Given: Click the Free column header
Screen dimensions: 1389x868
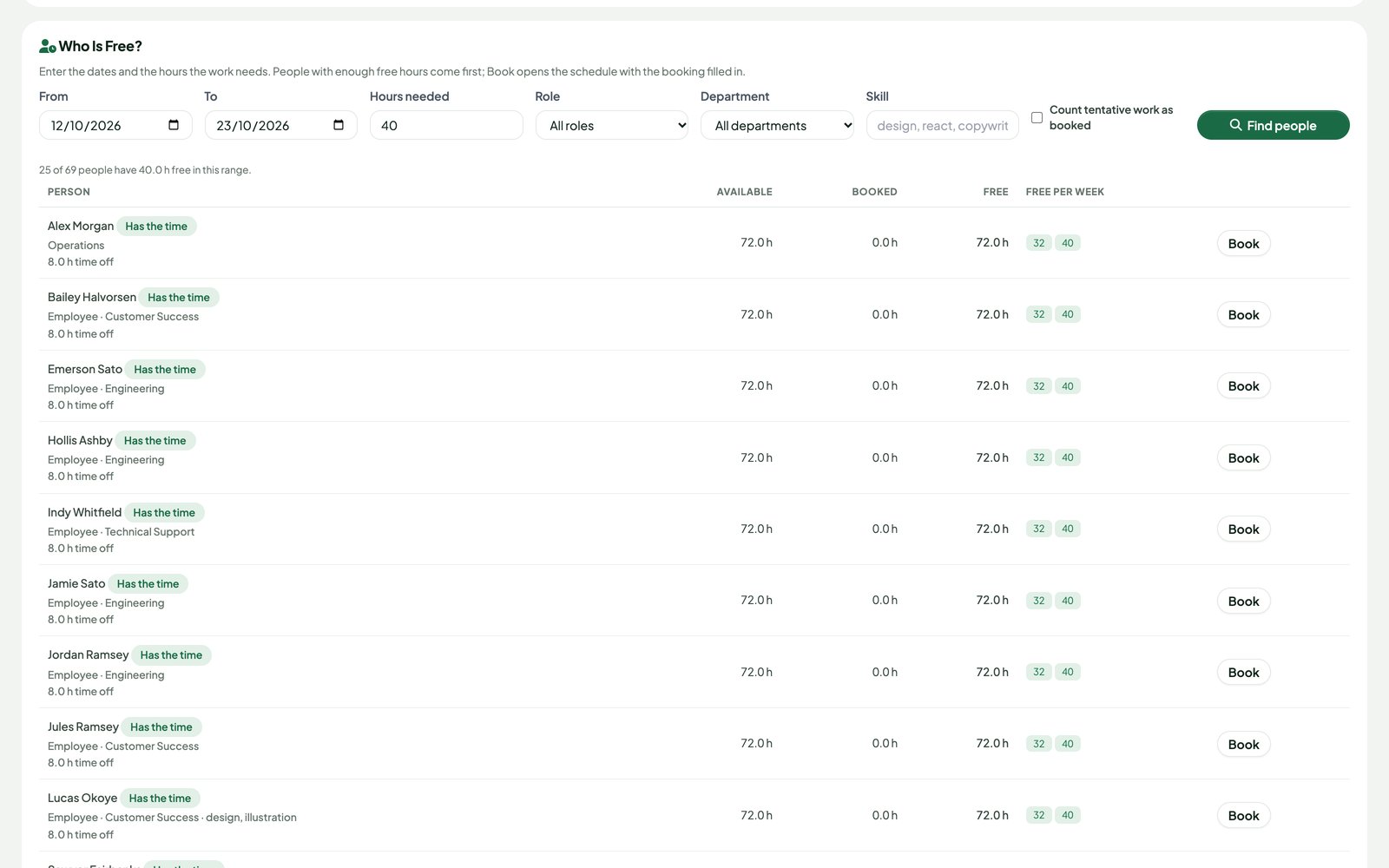Looking at the screenshot, I should click(996, 192).
